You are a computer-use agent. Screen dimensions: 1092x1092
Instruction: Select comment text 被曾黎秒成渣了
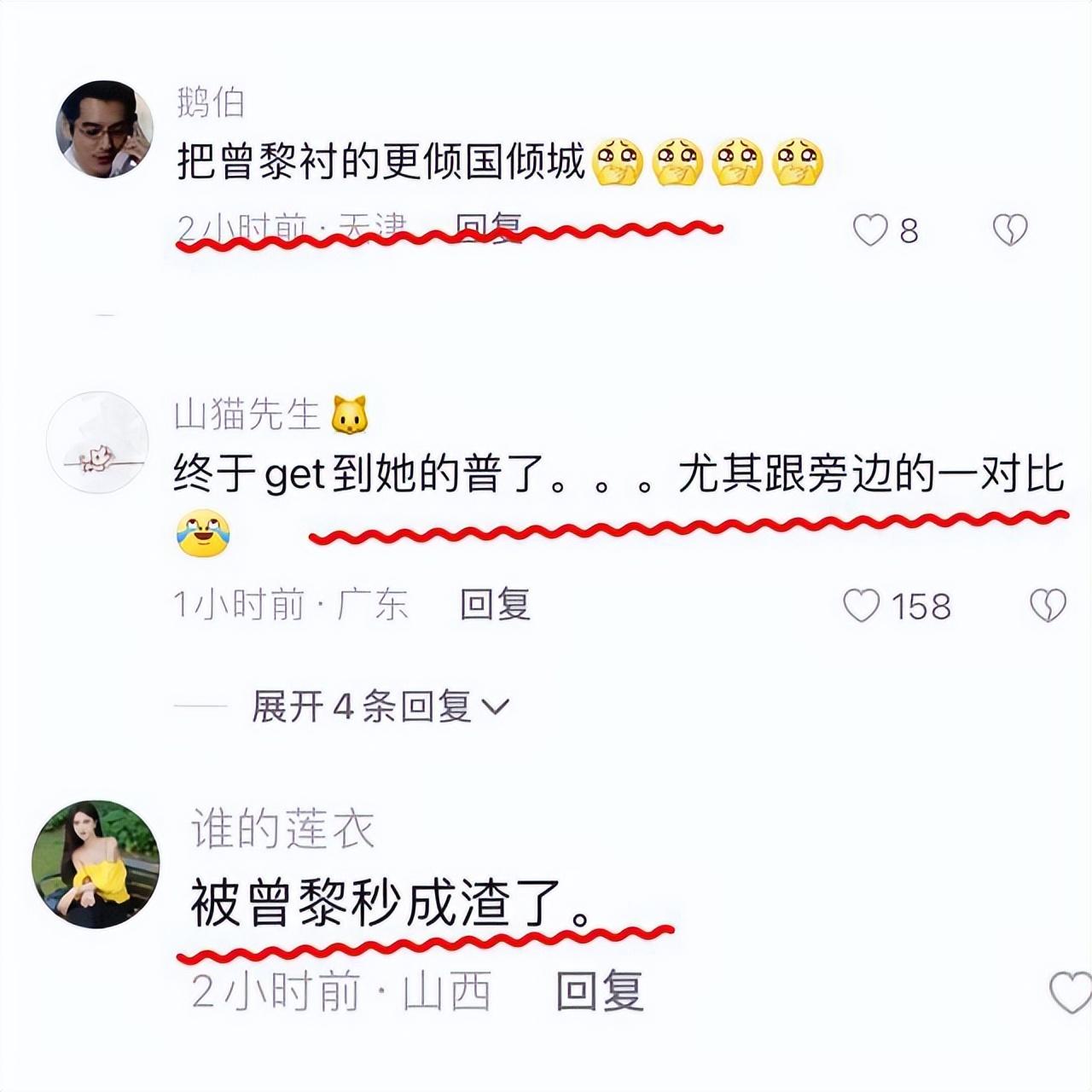391,904
